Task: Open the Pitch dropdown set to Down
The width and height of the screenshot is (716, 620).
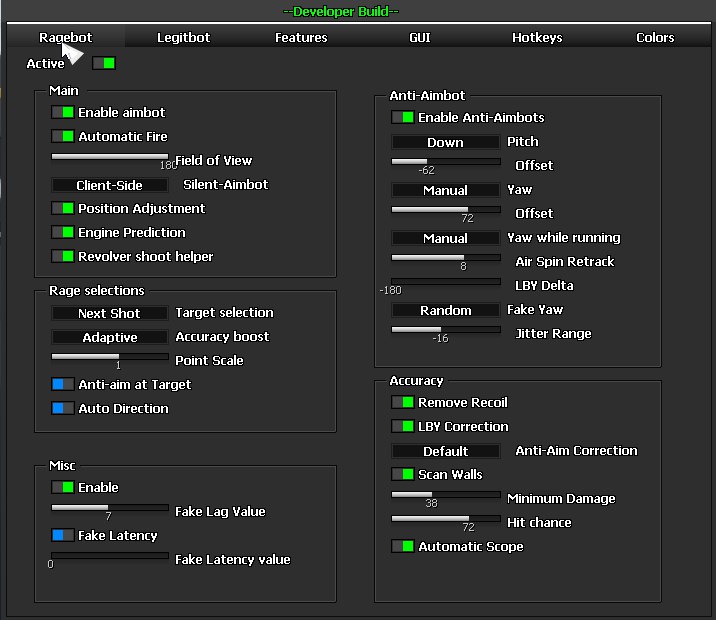Action: tap(445, 142)
